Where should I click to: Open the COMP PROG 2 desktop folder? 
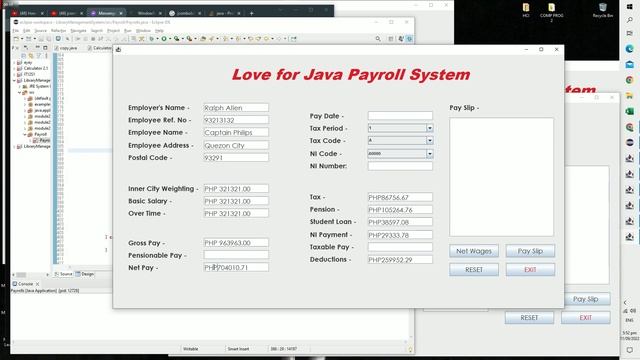point(551,12)
